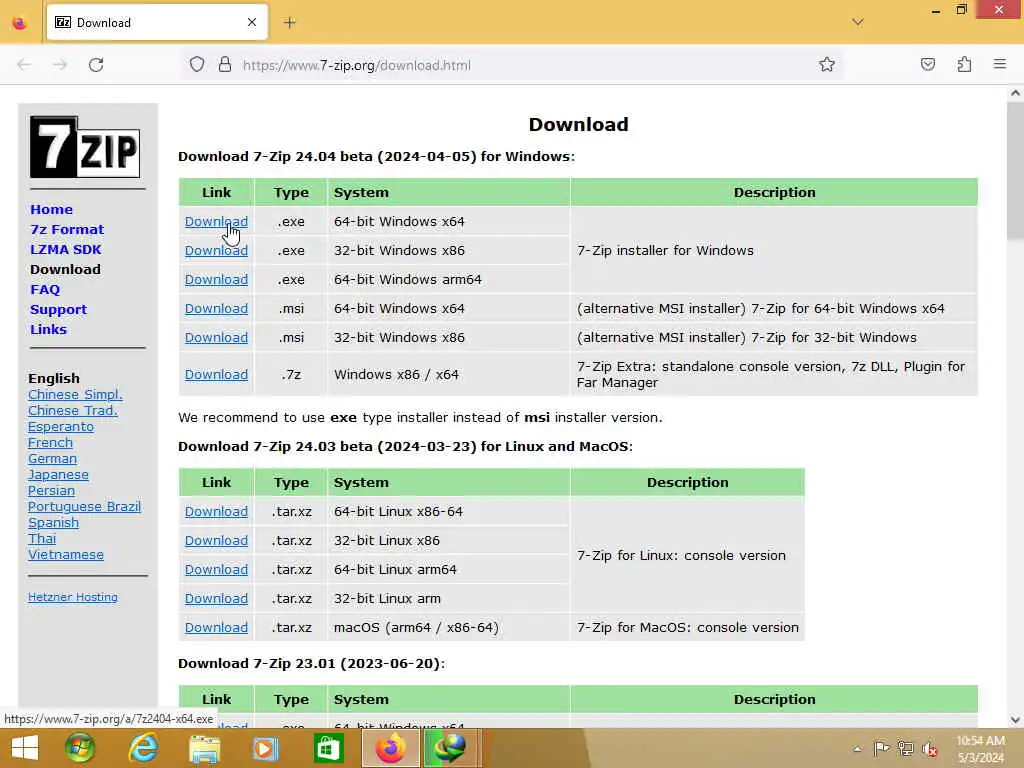Click the Firefox back arrow button
The image size is (1024, 768).
tap(24, 65)
